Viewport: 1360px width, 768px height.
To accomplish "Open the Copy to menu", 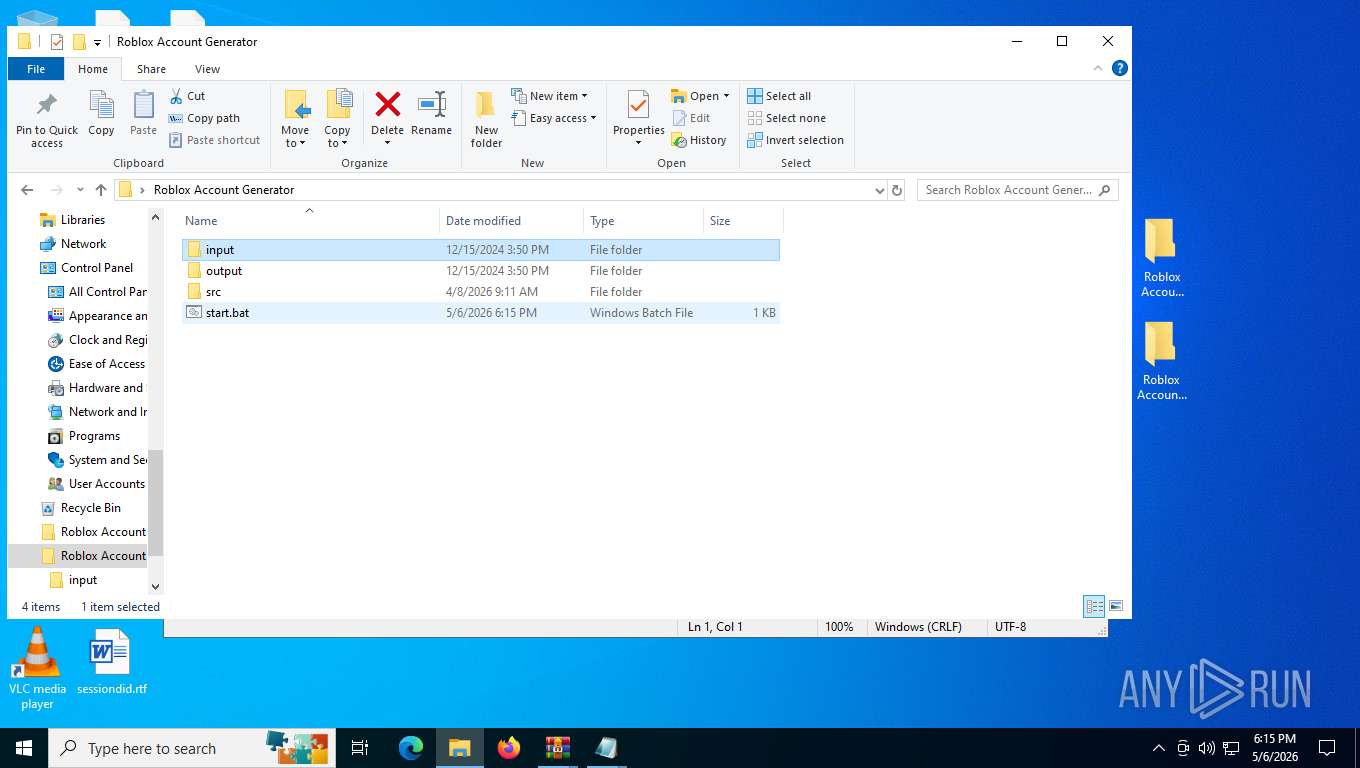I will (338, 119).
